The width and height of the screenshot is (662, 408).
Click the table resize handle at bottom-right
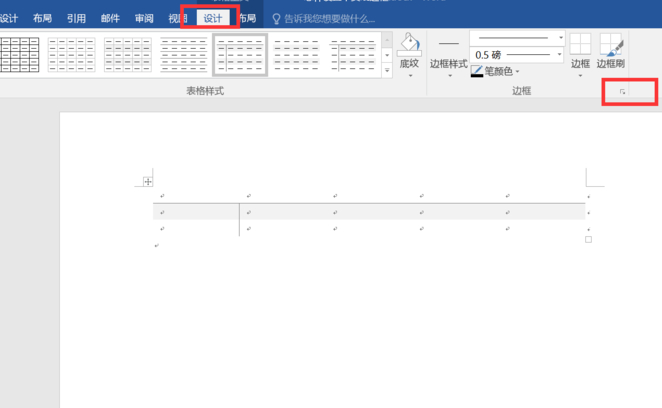[x=588, y=239]
